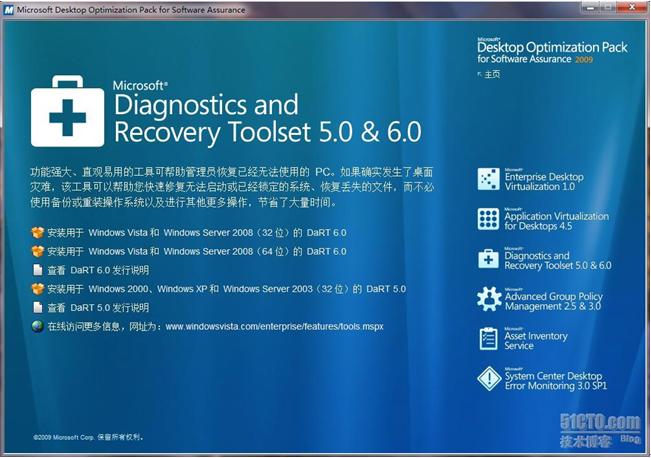The width and height of the screenshot is (651, 458).
Task: Click the Application Virtualization grid icon
Action: pos(488,219)
